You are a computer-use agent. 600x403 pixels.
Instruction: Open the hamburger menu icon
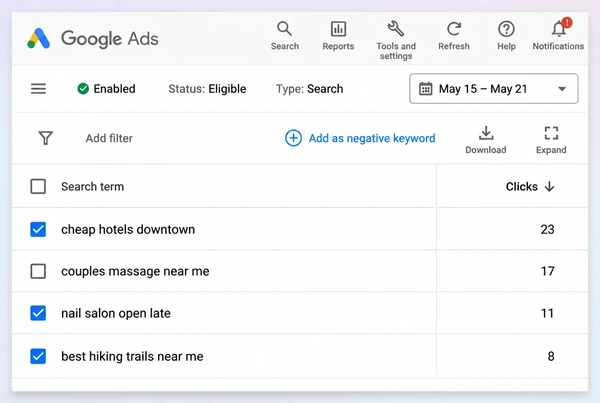click(38, 89)
